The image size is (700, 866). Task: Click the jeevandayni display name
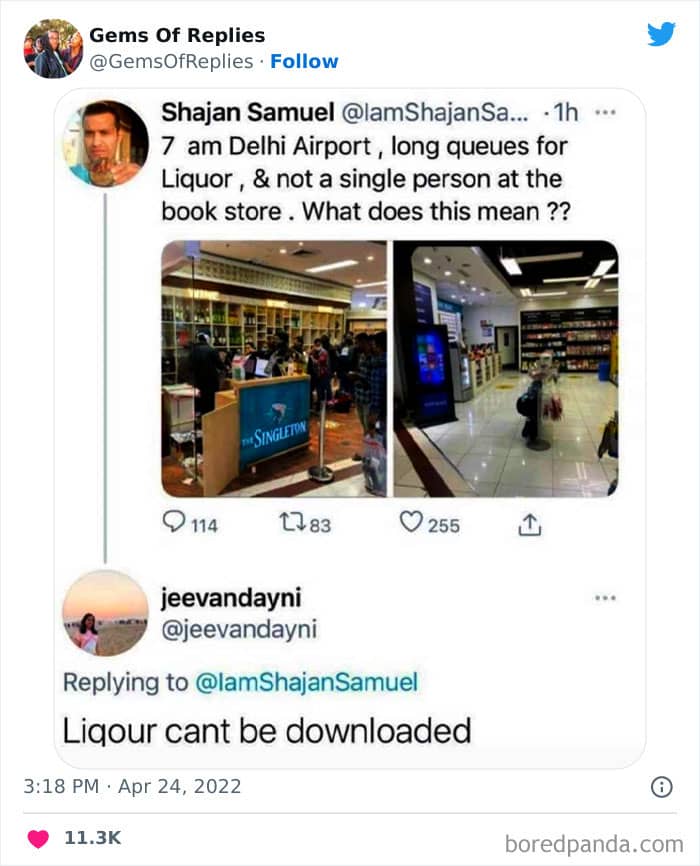tap(231, 598)
